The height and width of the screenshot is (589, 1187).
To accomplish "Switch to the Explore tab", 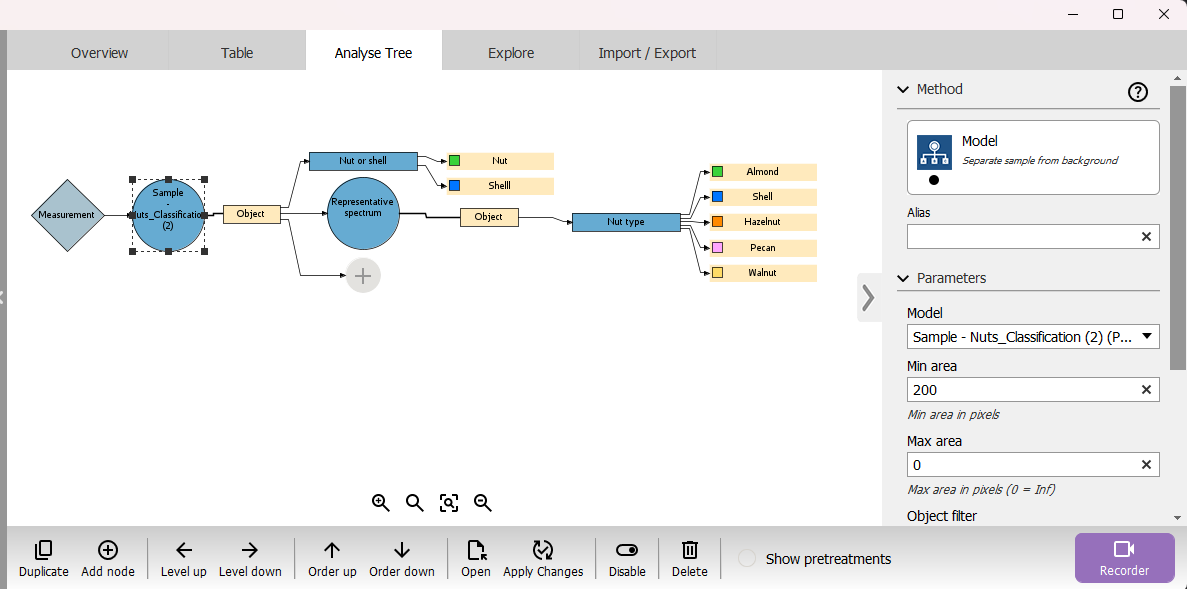I will pyautogui.click(x=510, y=53).
